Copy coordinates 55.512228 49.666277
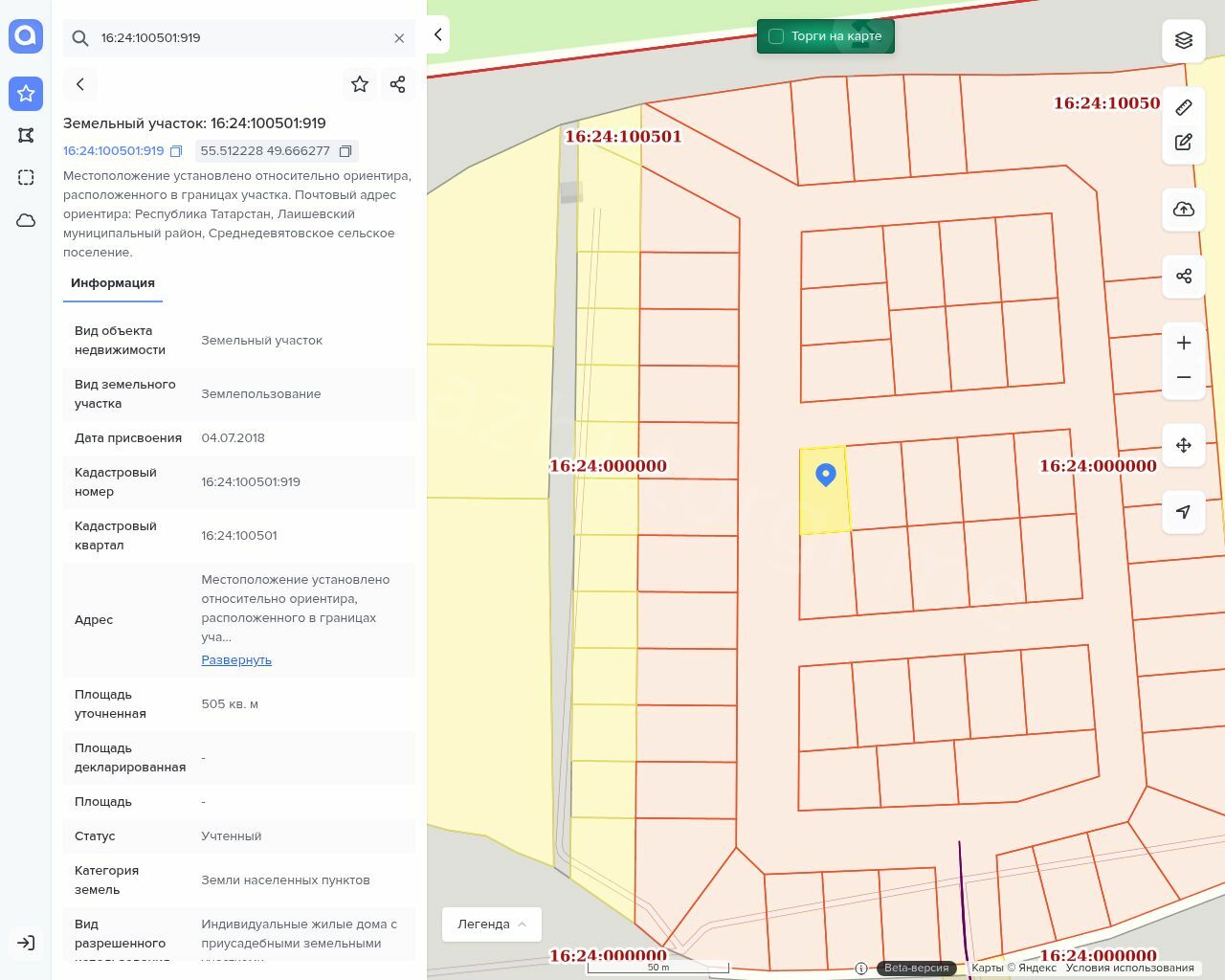The height and width of the screenshot is (980, 1225). (345, 151)
